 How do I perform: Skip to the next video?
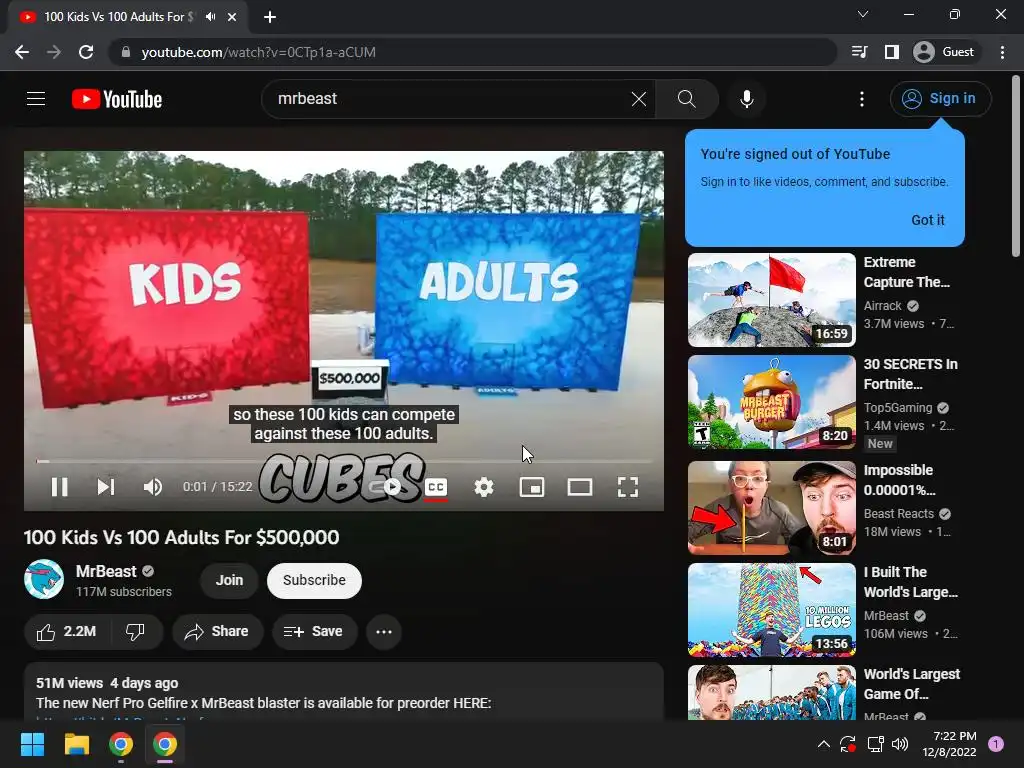106,487
